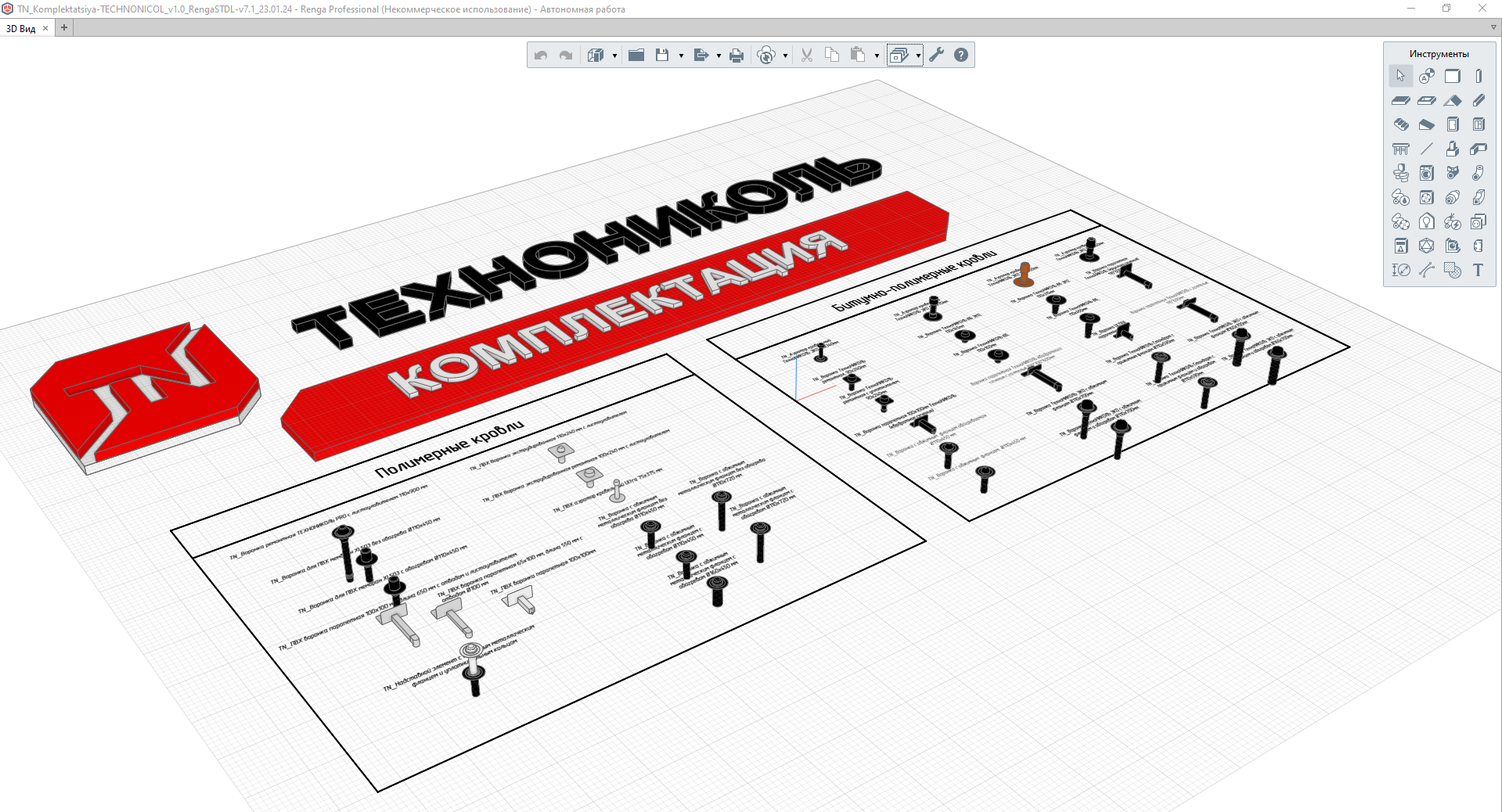Select the Floor slab tool
This screenshot has height=812, width=1502.
pos(1401,100)
